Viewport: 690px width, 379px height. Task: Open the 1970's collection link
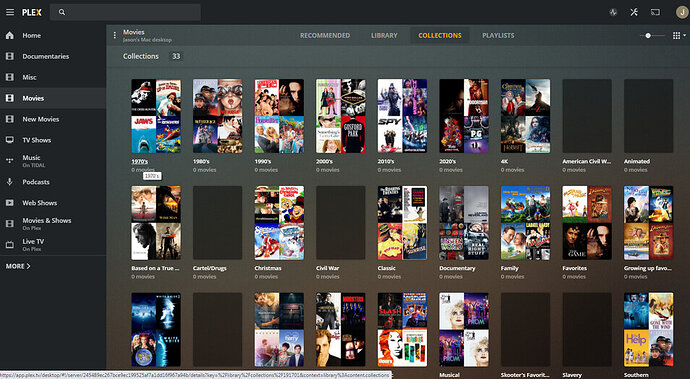pos(139,162)
